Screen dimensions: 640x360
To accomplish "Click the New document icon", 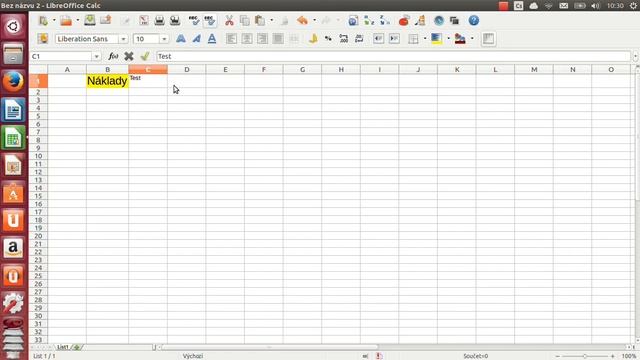I will click(43, 20).
